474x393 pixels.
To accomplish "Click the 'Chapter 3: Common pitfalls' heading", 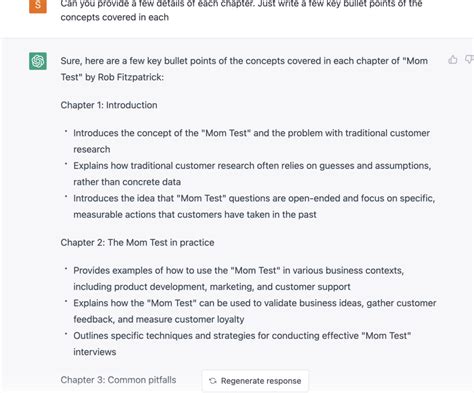I will pyautogui.click(x=118, y=380).
